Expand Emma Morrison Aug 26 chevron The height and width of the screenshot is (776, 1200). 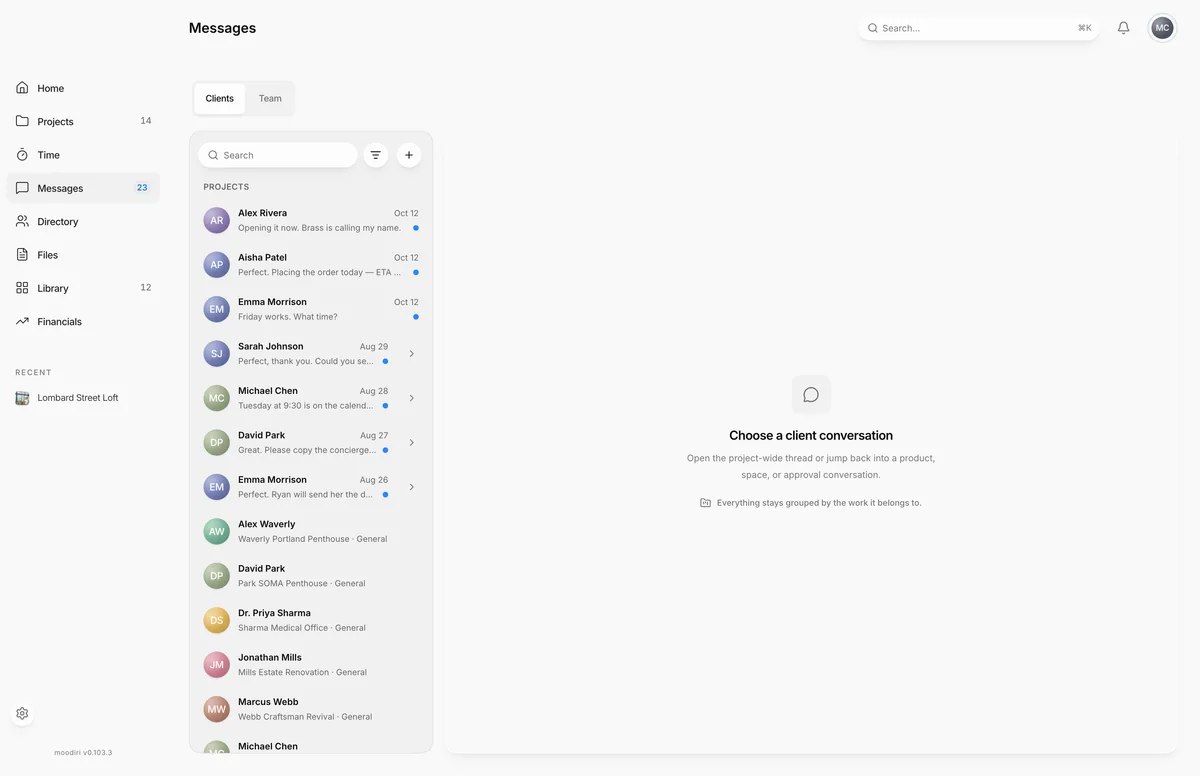(412, 487)
